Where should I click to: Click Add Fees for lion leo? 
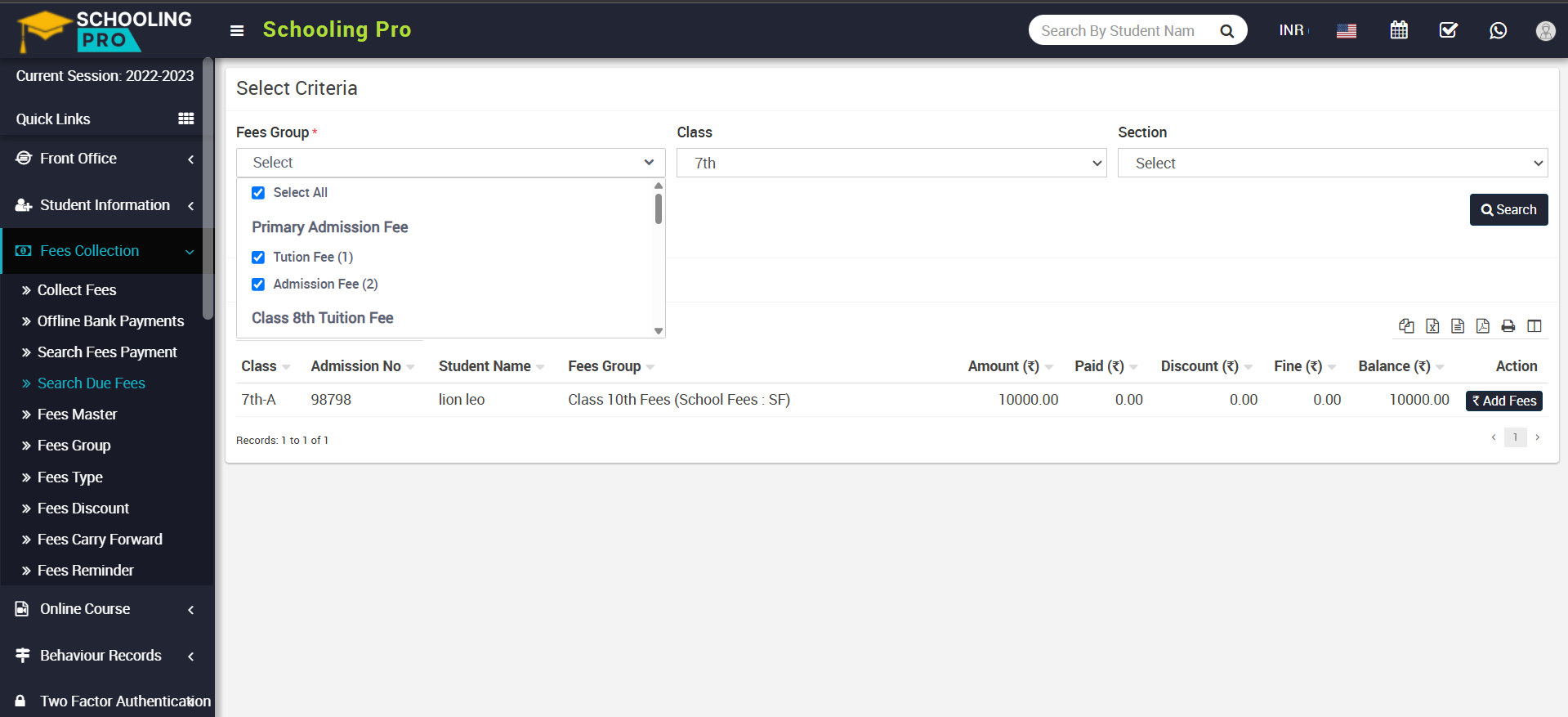(1504, 401)
